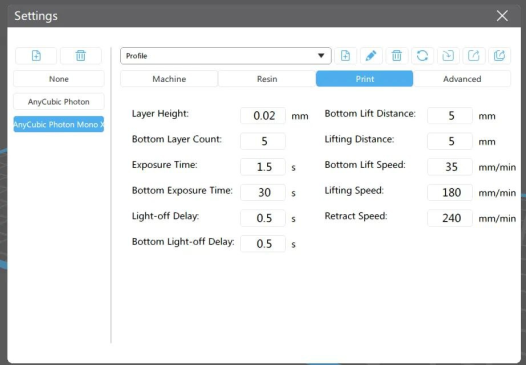Click the Retract Speed value field
This screenshot has height=365, width=526.
[x=450, y=218]
